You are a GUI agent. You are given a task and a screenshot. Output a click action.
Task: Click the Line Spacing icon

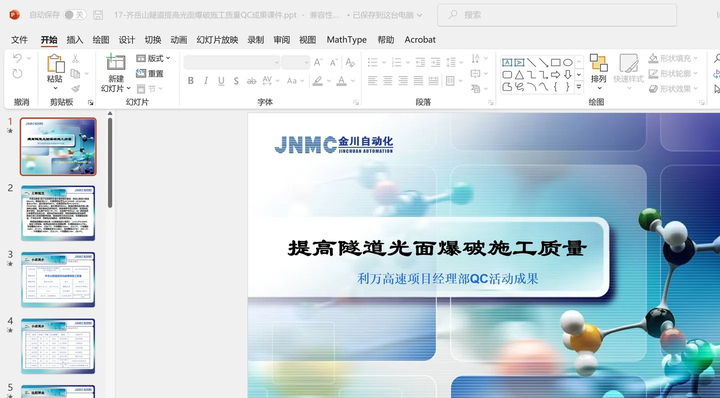pyautogui.click(x=451, y=62)
